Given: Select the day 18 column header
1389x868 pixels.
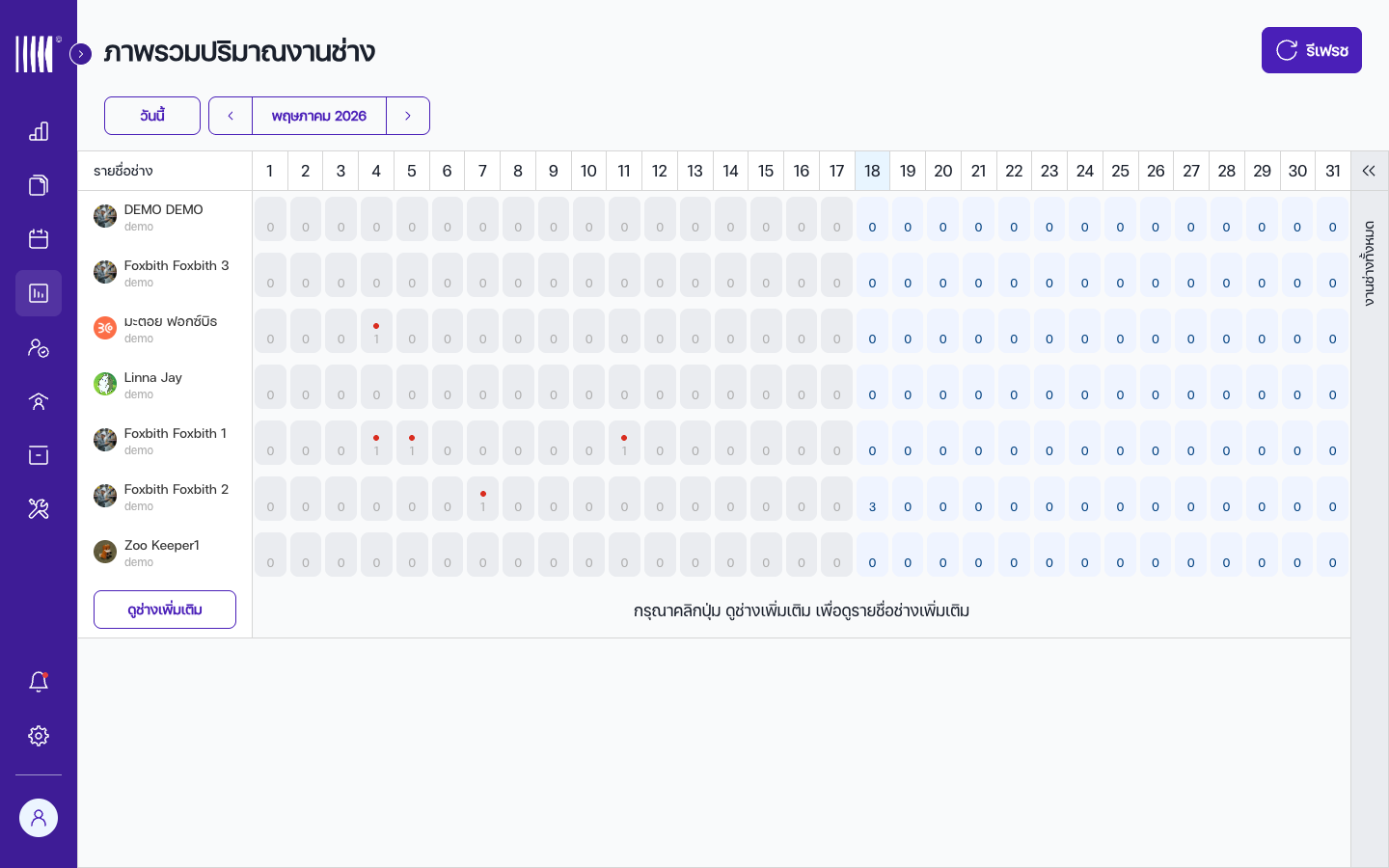Looking at the screenshot, I should click(872, 171).
